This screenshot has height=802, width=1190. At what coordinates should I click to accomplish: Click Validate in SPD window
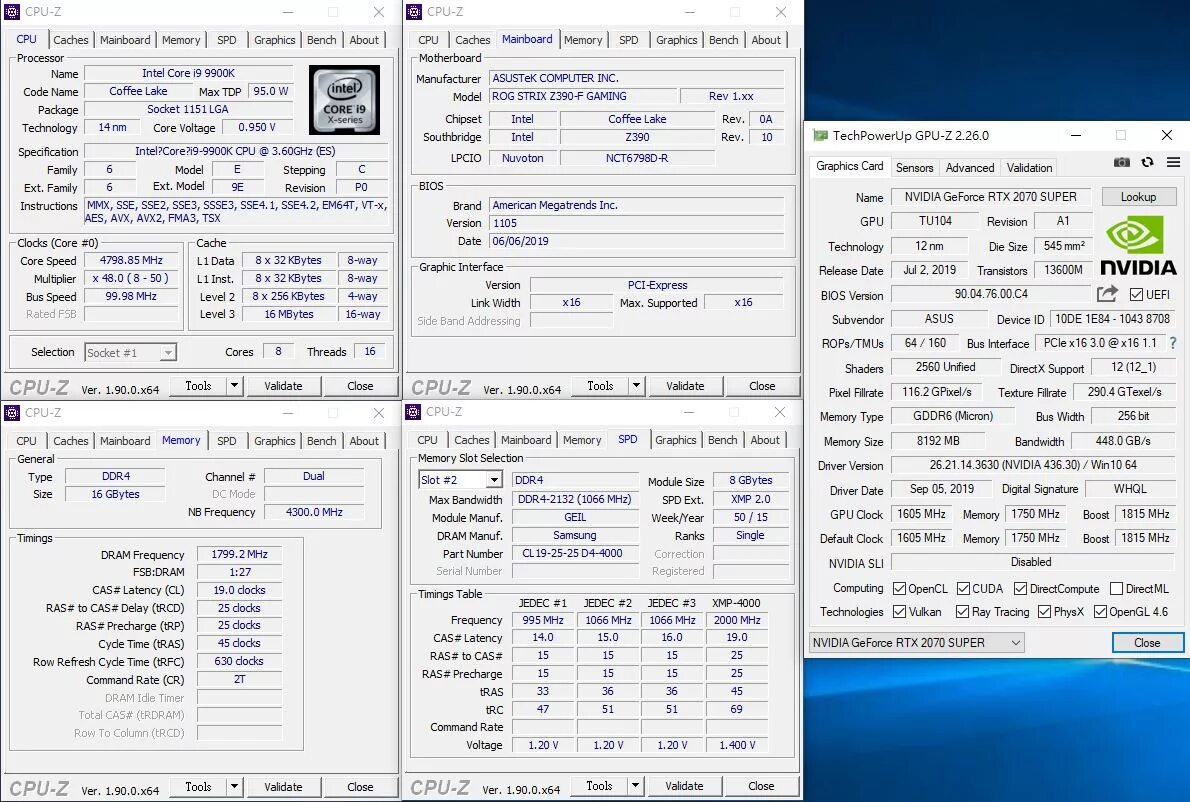pyautogui.click(x=685, y=786)
